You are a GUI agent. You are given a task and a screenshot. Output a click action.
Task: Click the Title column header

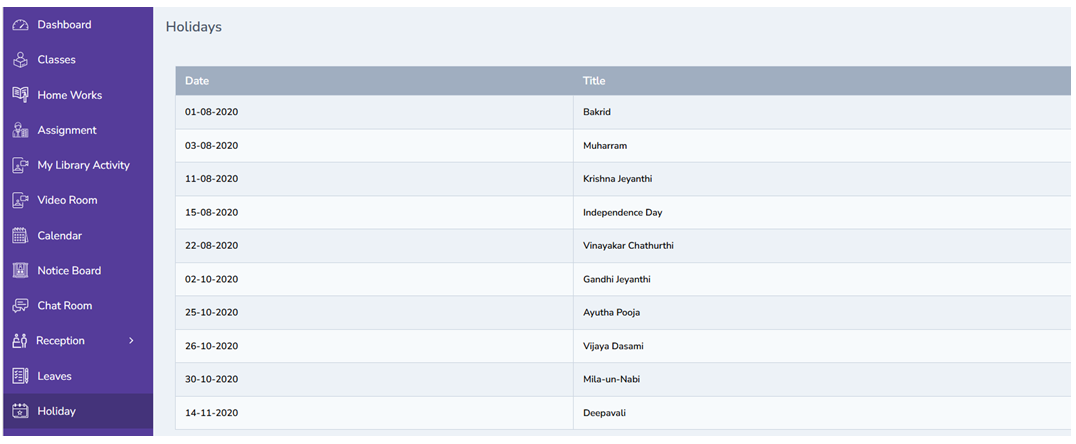594,81
